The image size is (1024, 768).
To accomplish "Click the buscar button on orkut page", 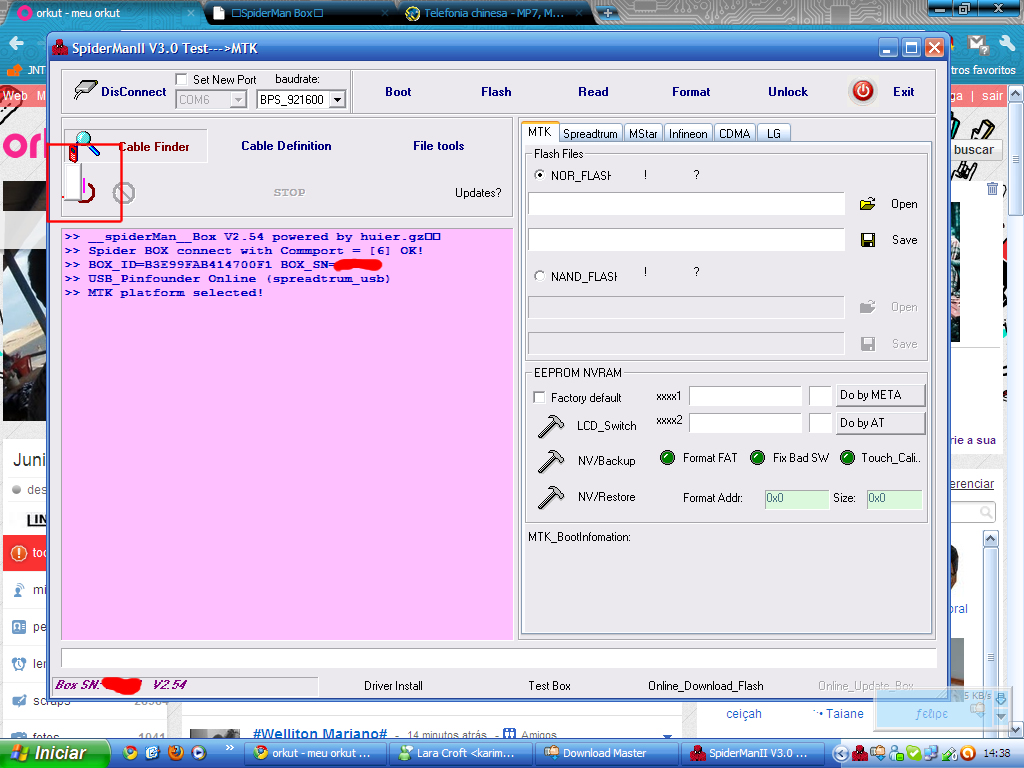I will pyautogui.click(x=974, y=150).
